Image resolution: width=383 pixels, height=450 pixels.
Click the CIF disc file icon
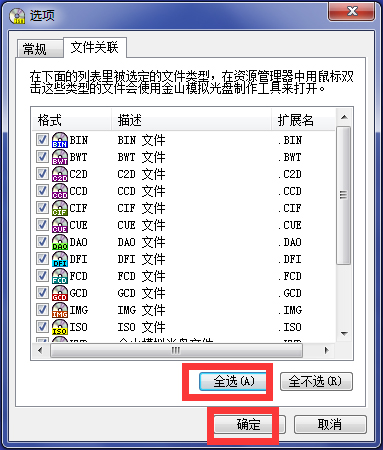[60, 208]
